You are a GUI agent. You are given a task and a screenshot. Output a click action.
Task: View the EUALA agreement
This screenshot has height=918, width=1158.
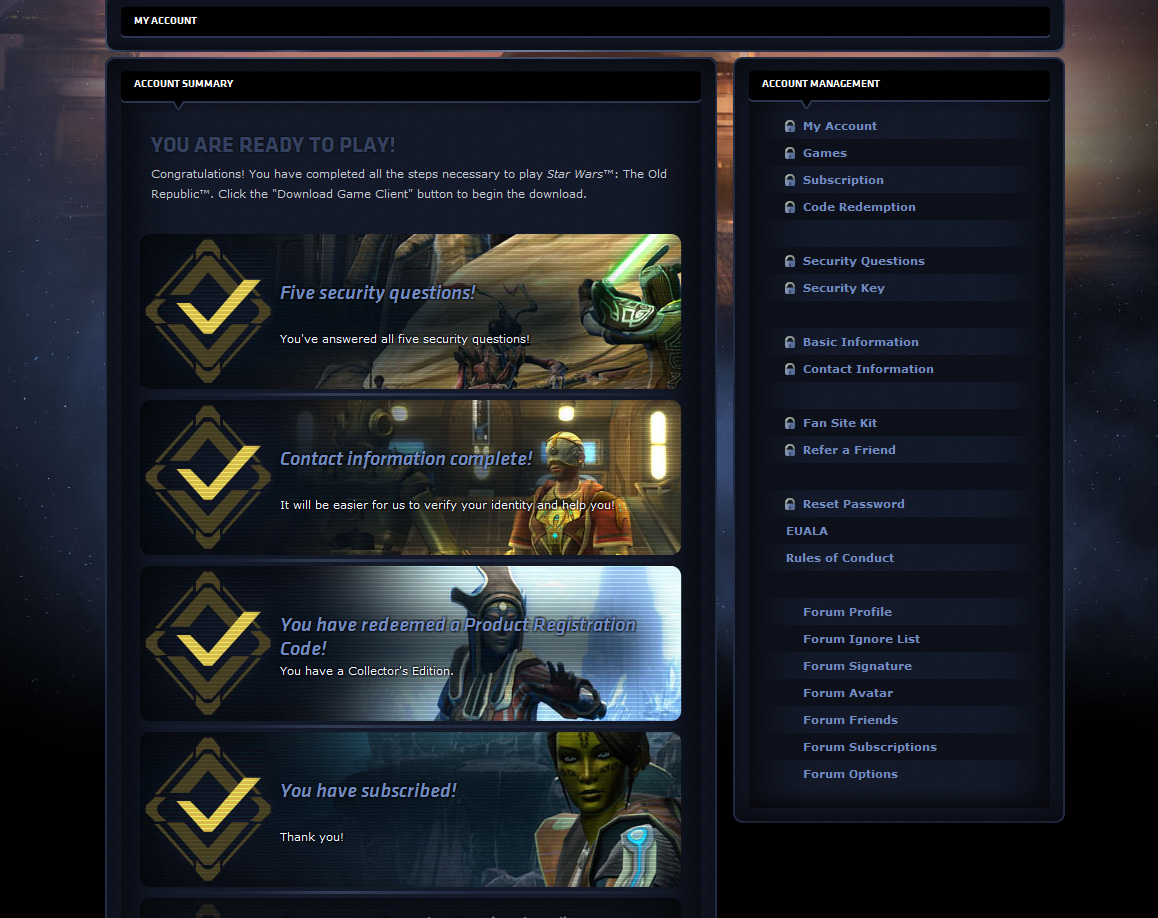pyautogui.click(x=806, y=531)
